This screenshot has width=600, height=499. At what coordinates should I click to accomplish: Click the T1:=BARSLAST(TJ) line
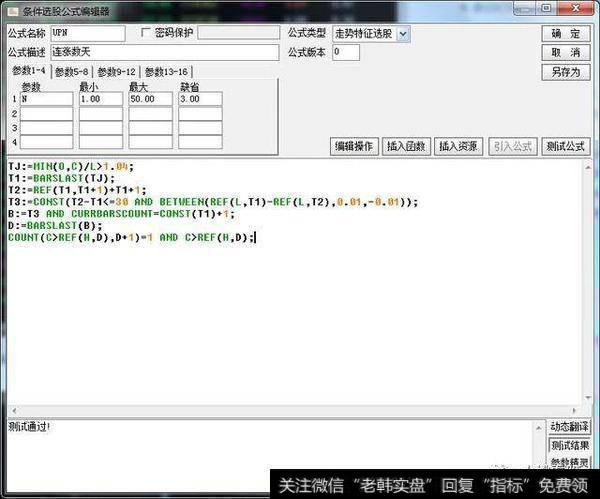point(62,178)
